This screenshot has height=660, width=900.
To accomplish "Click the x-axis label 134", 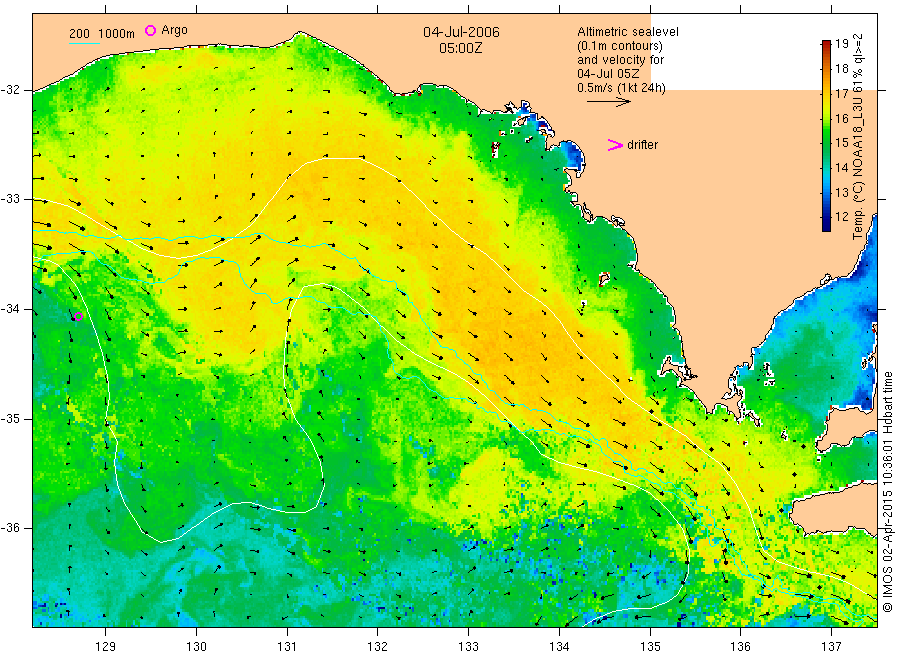I will click(x=559, y=646).
